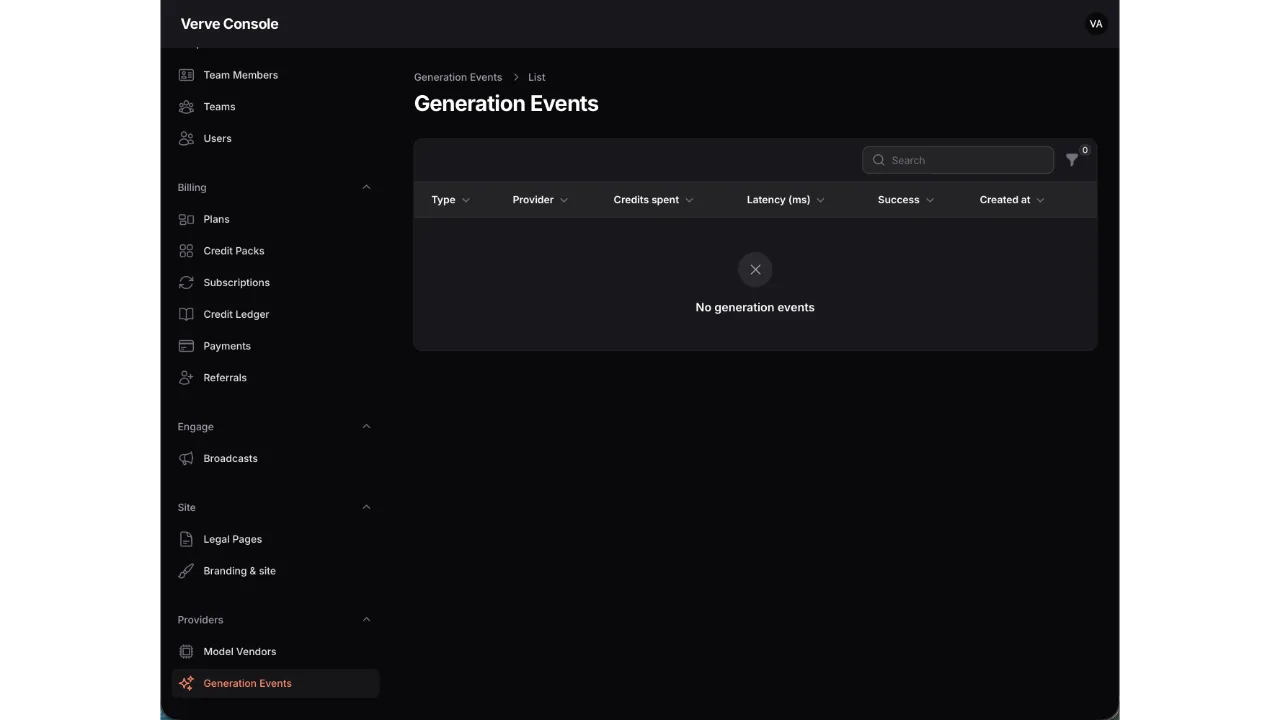Click the Users icon in sidebar
The height and width of the screenshot is (720, 1280).
186,138
